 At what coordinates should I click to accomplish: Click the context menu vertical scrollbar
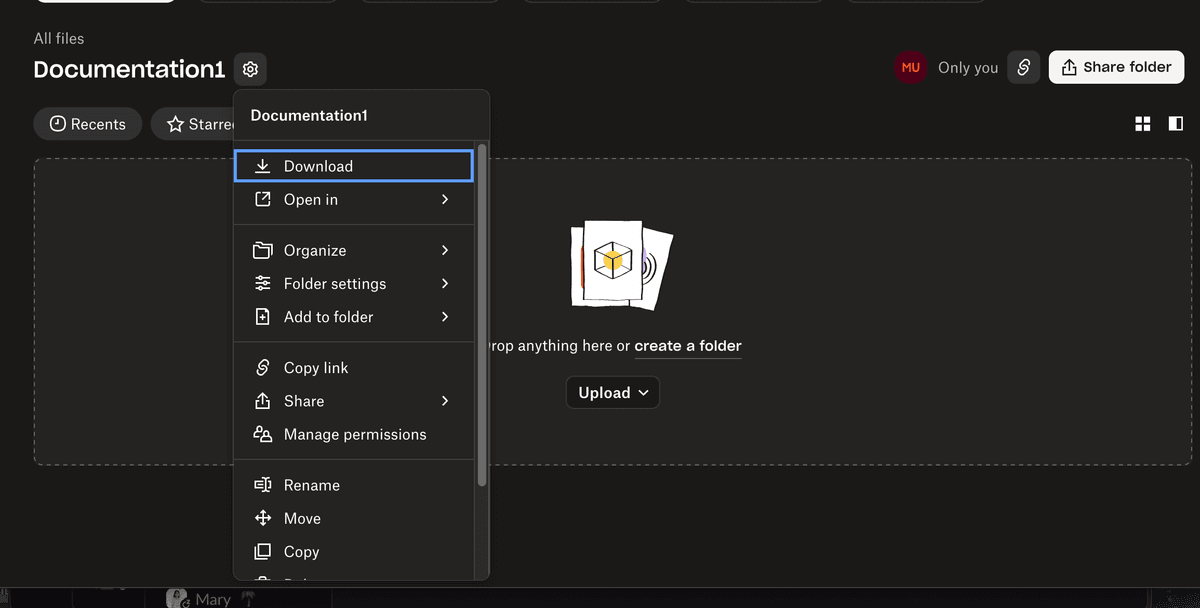pyautogui.click(x=482, y=315)
